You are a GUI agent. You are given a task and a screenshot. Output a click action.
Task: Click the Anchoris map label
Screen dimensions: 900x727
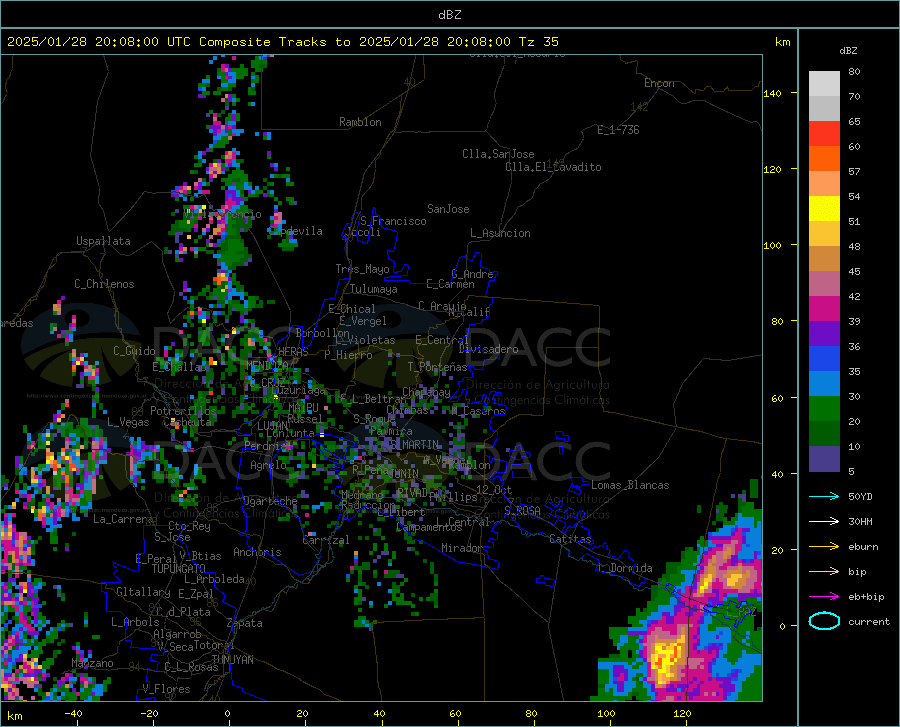[257, 552]
